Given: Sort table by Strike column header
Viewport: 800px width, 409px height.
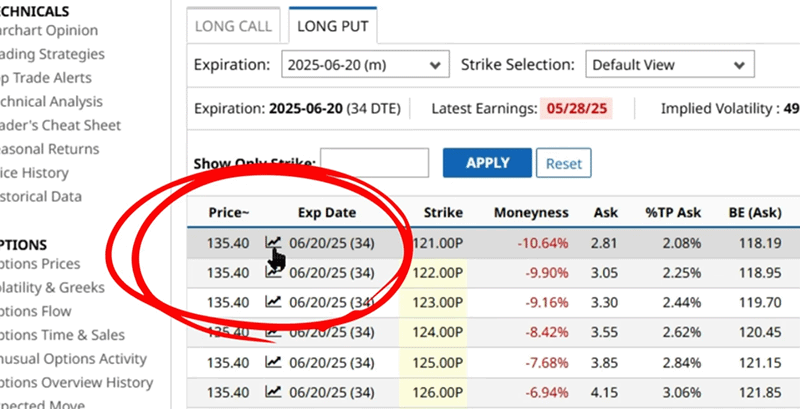Looking at the screenshot, I should [x=443, y=212].
